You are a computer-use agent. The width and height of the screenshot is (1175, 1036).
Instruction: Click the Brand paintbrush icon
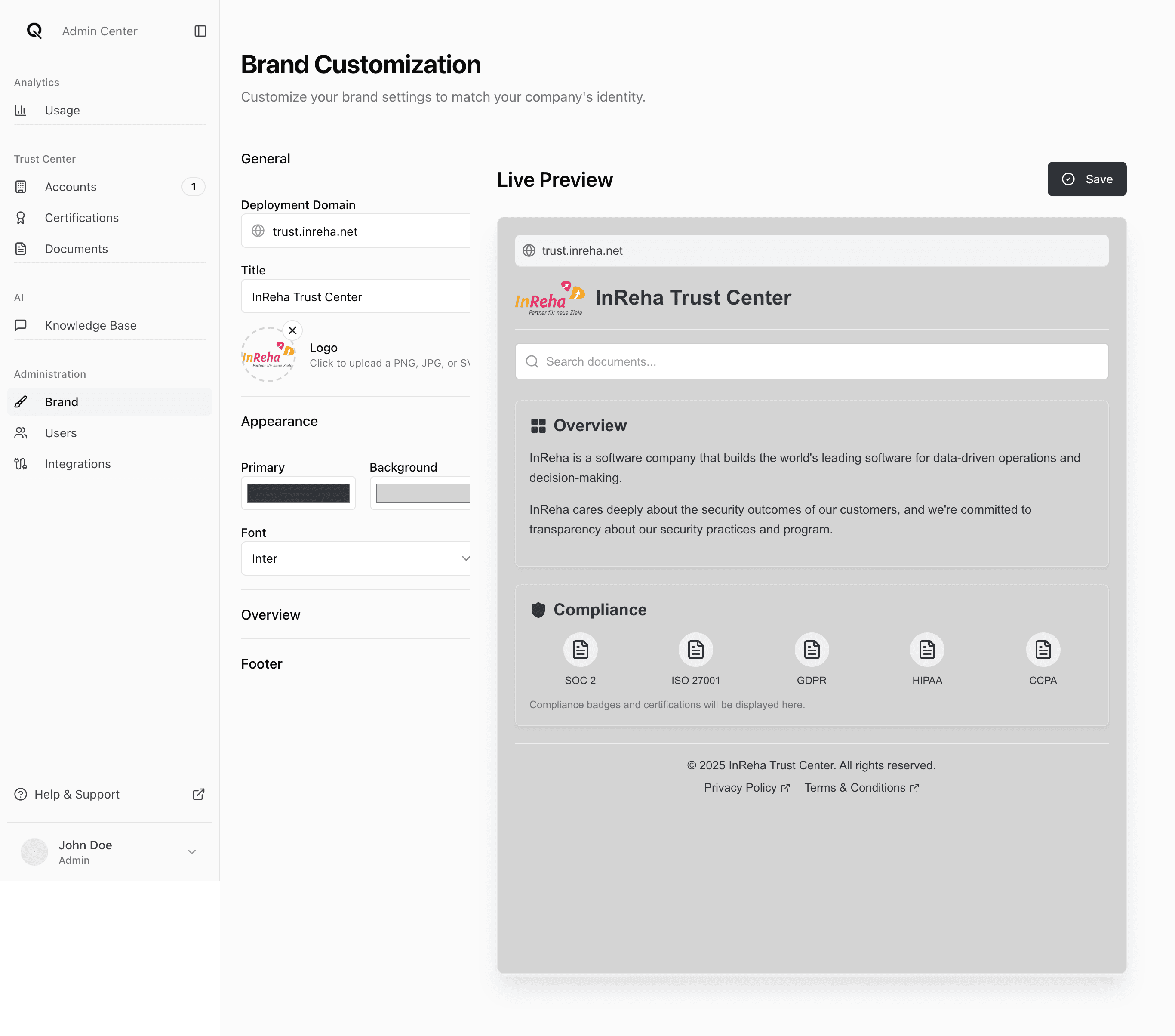[21, 401]
